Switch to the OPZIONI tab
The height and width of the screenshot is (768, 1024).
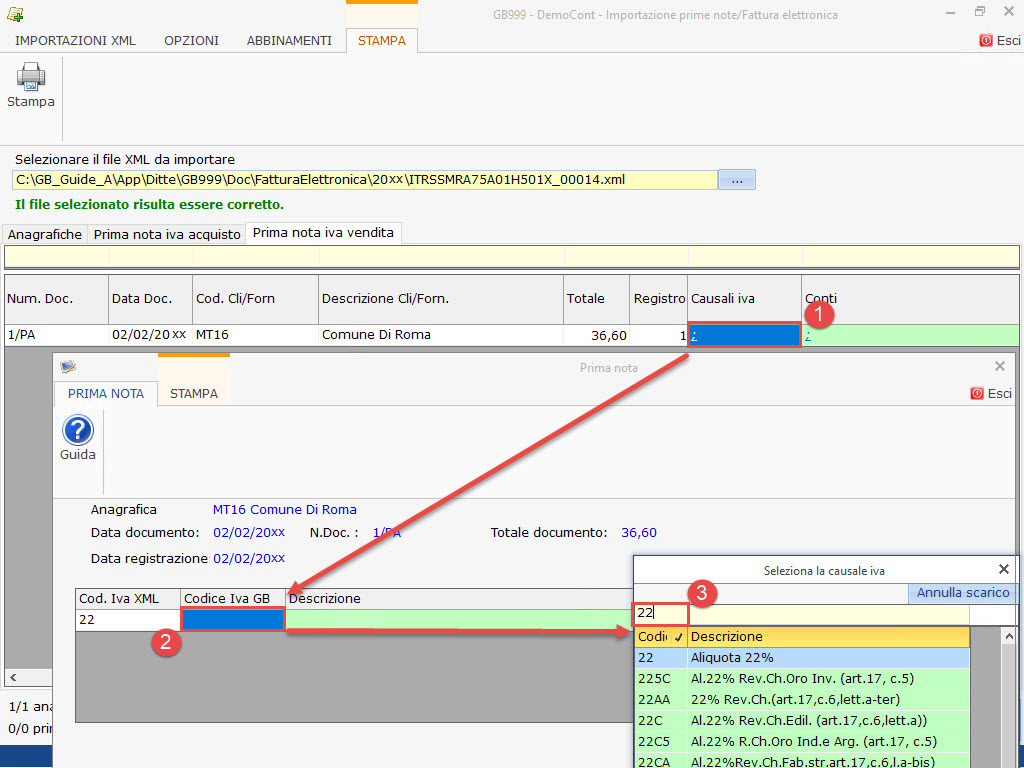pos(191,41)
